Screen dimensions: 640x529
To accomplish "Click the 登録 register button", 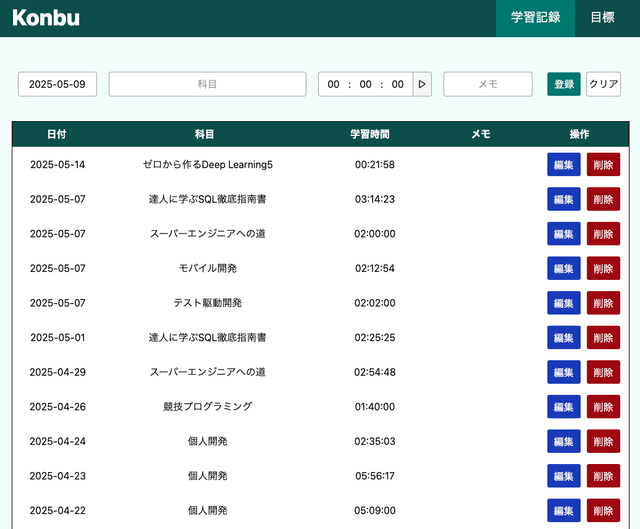I will [x=564, y=84].
